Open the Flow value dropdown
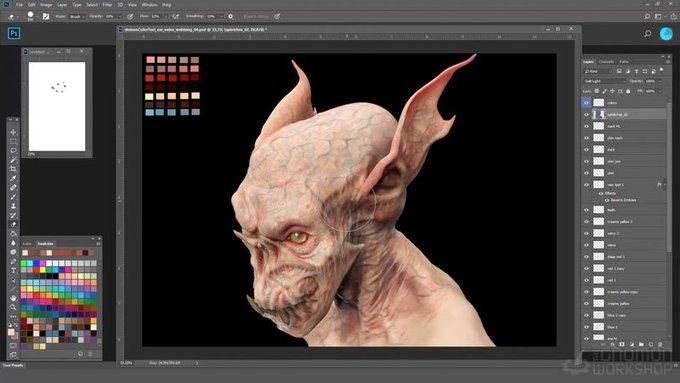Image resolution: width=680 pixels, height=383 pixels. [x=165, y=16]
